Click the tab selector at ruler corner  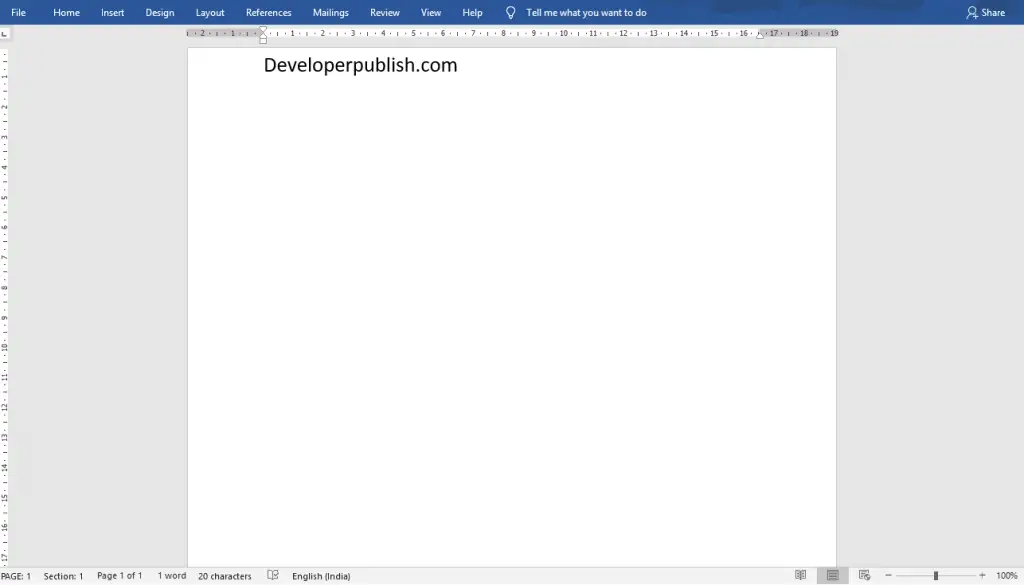click(x=5, y=33)
